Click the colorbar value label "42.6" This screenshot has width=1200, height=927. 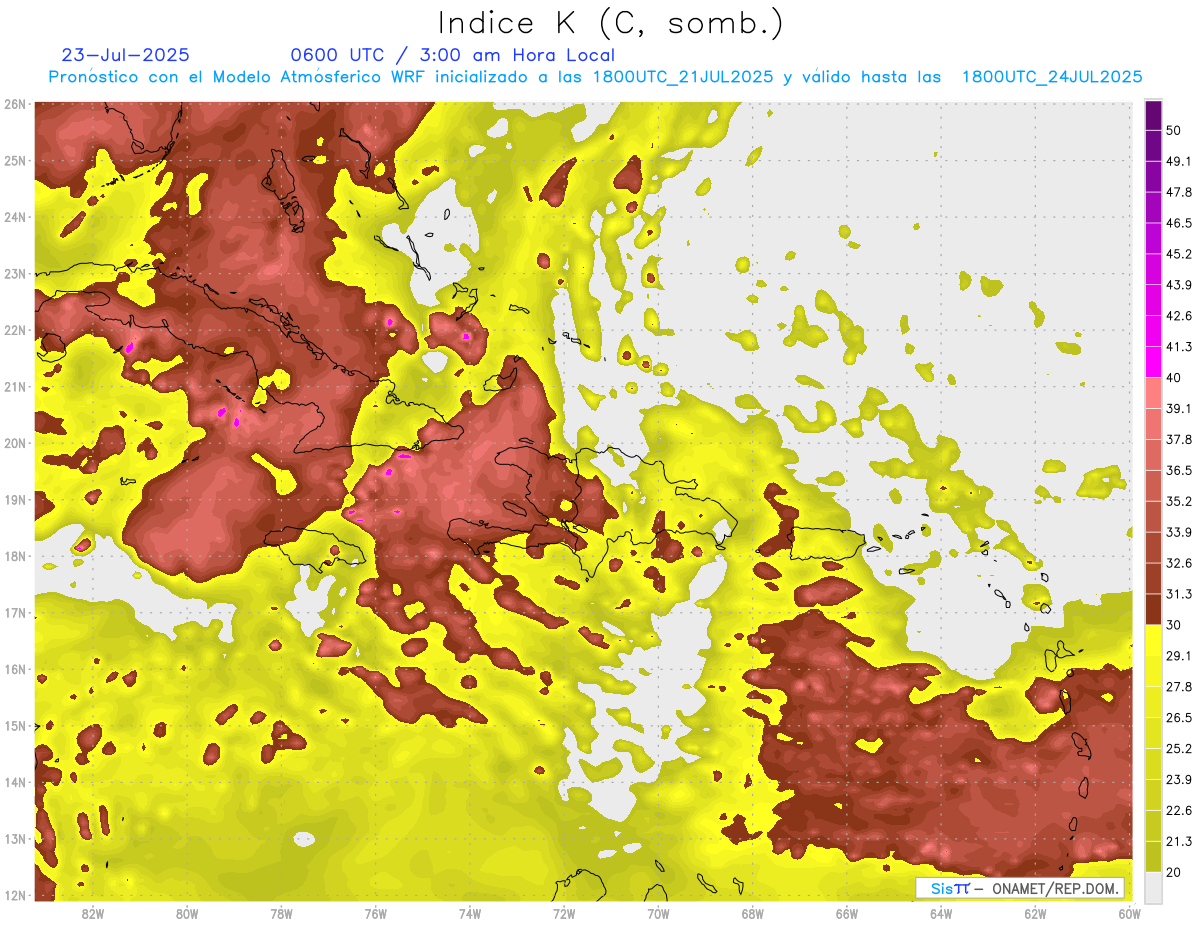tap(1178, 316)
